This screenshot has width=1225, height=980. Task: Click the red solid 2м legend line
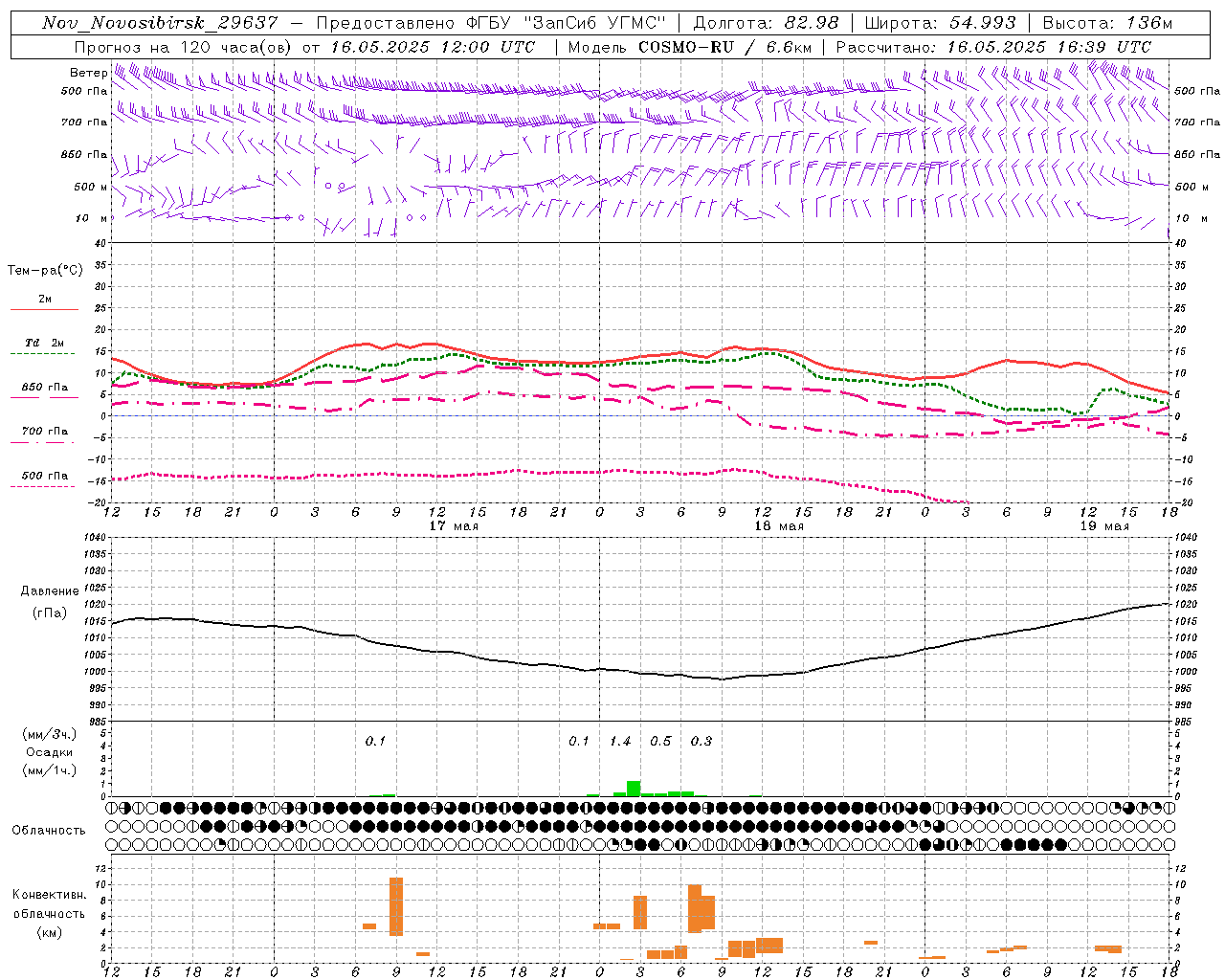(x=44, y=310)
